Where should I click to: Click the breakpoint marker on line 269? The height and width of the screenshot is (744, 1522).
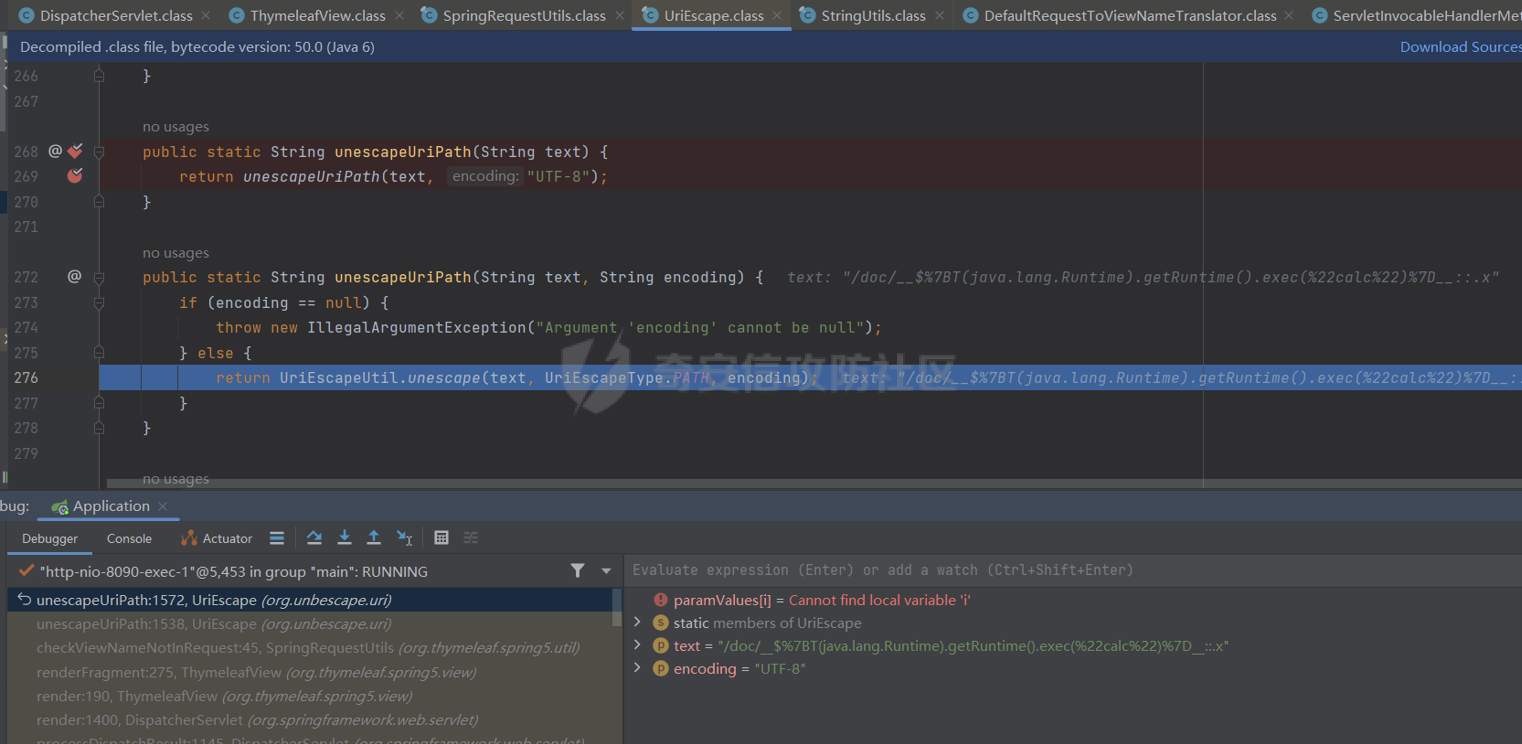74,176
